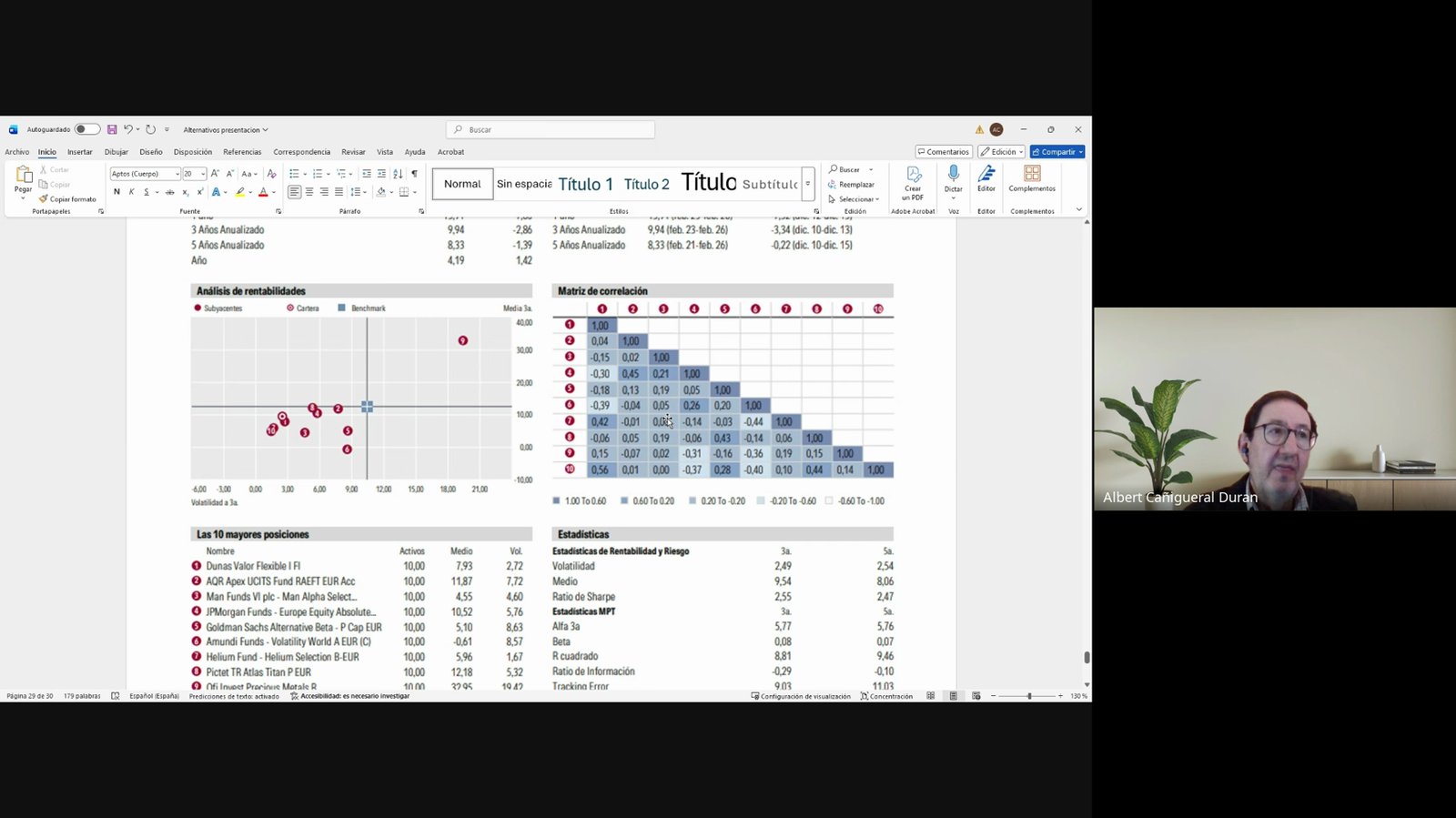This screenshot has width=1456, height=818.
Task: Go to the Archivo menu
Action: tap(17, 152)
